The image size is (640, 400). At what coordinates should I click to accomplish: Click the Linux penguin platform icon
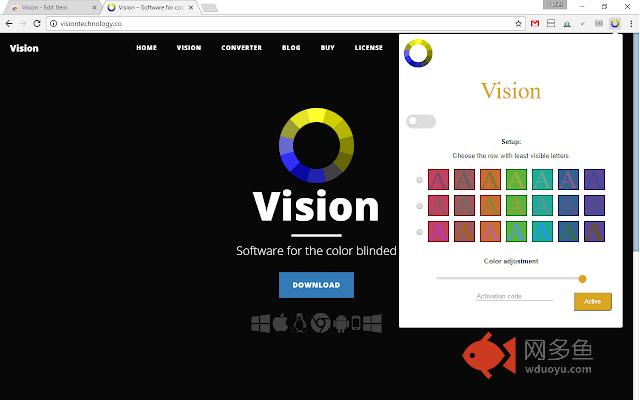300,323
